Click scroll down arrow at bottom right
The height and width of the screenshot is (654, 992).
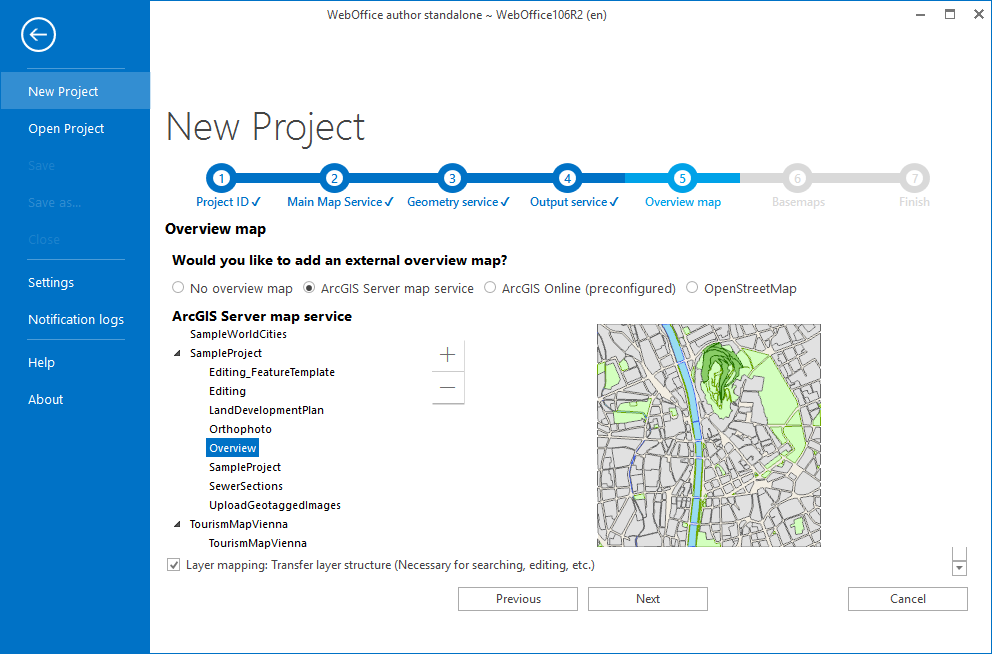[x=960, y=568]
